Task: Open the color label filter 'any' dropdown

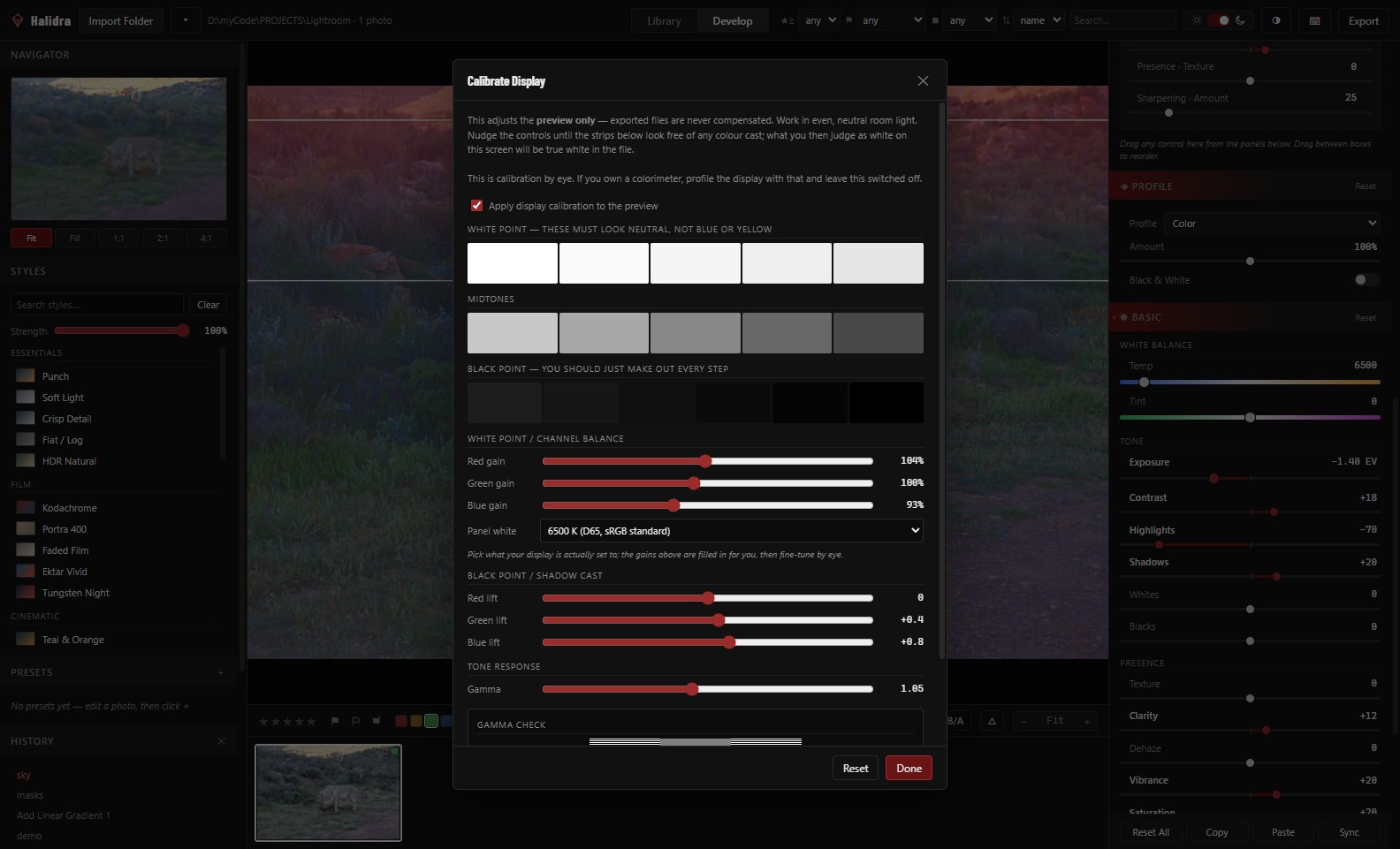Action: tap(970, 20)
